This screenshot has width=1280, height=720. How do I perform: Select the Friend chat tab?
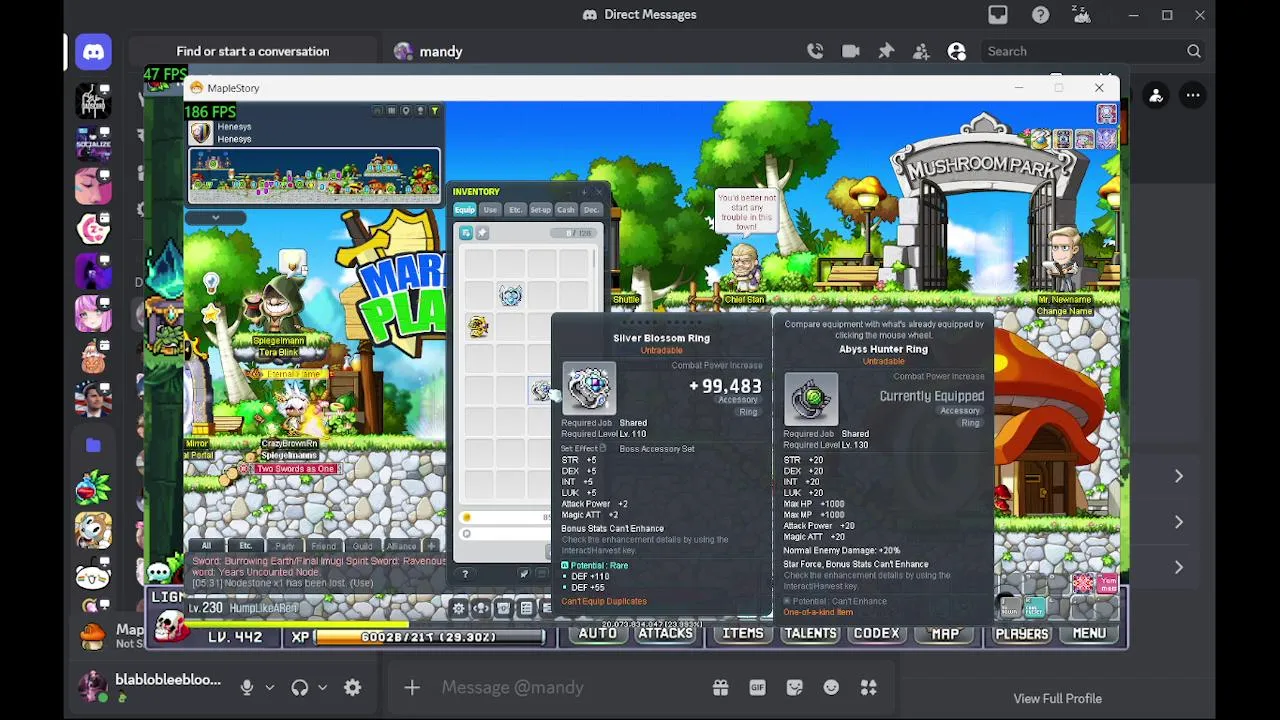323,546
